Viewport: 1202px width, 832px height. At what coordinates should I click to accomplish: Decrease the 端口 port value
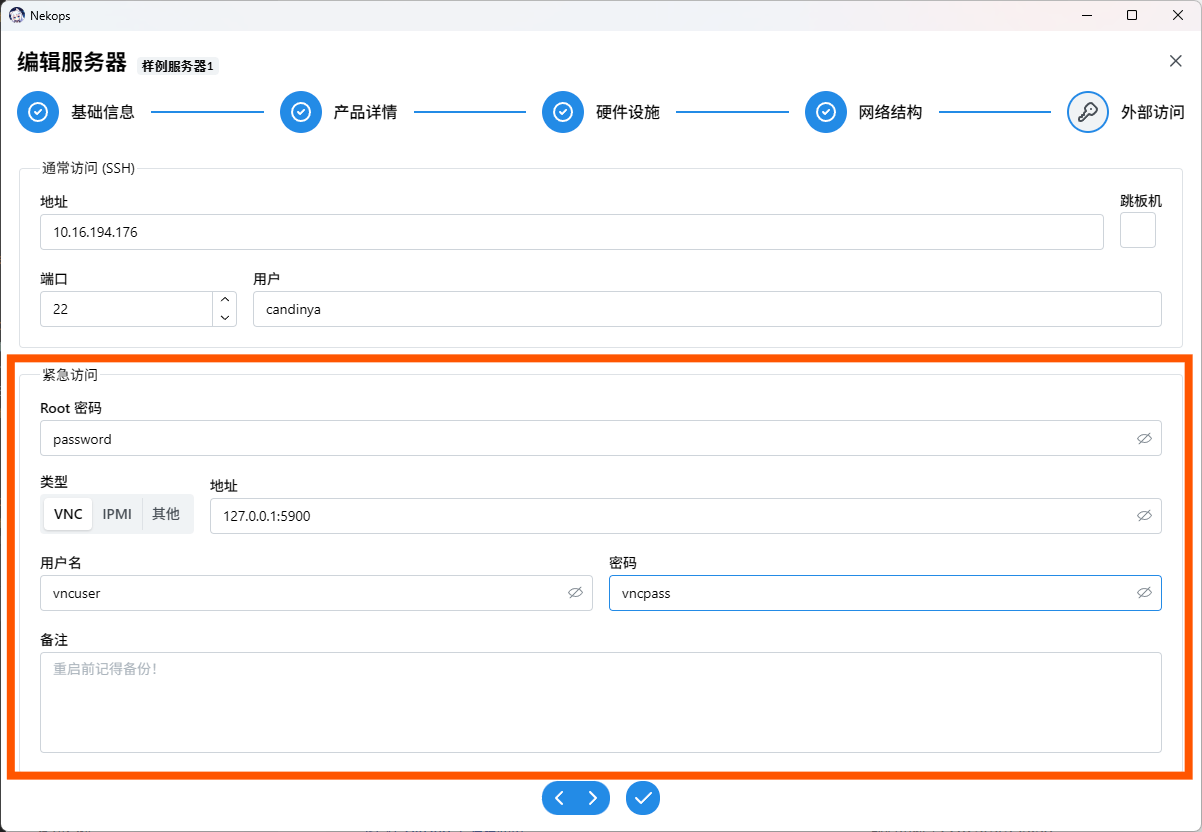(225, 318)
